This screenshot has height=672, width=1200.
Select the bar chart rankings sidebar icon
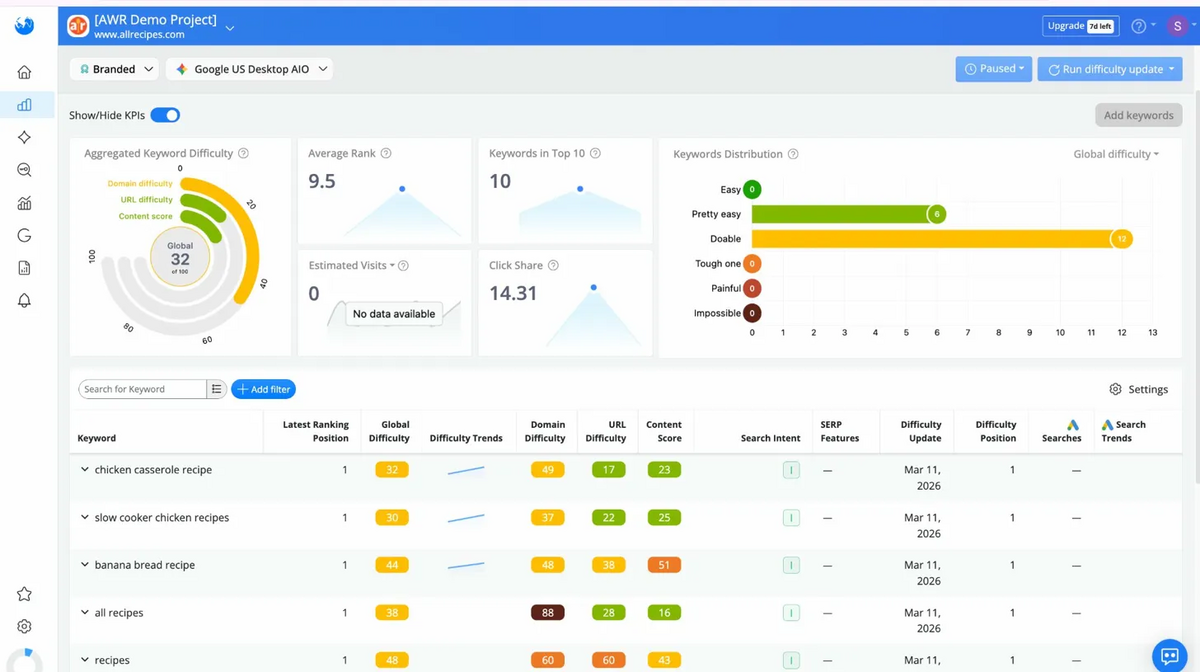pyautogui.click(x=24, y=104)
